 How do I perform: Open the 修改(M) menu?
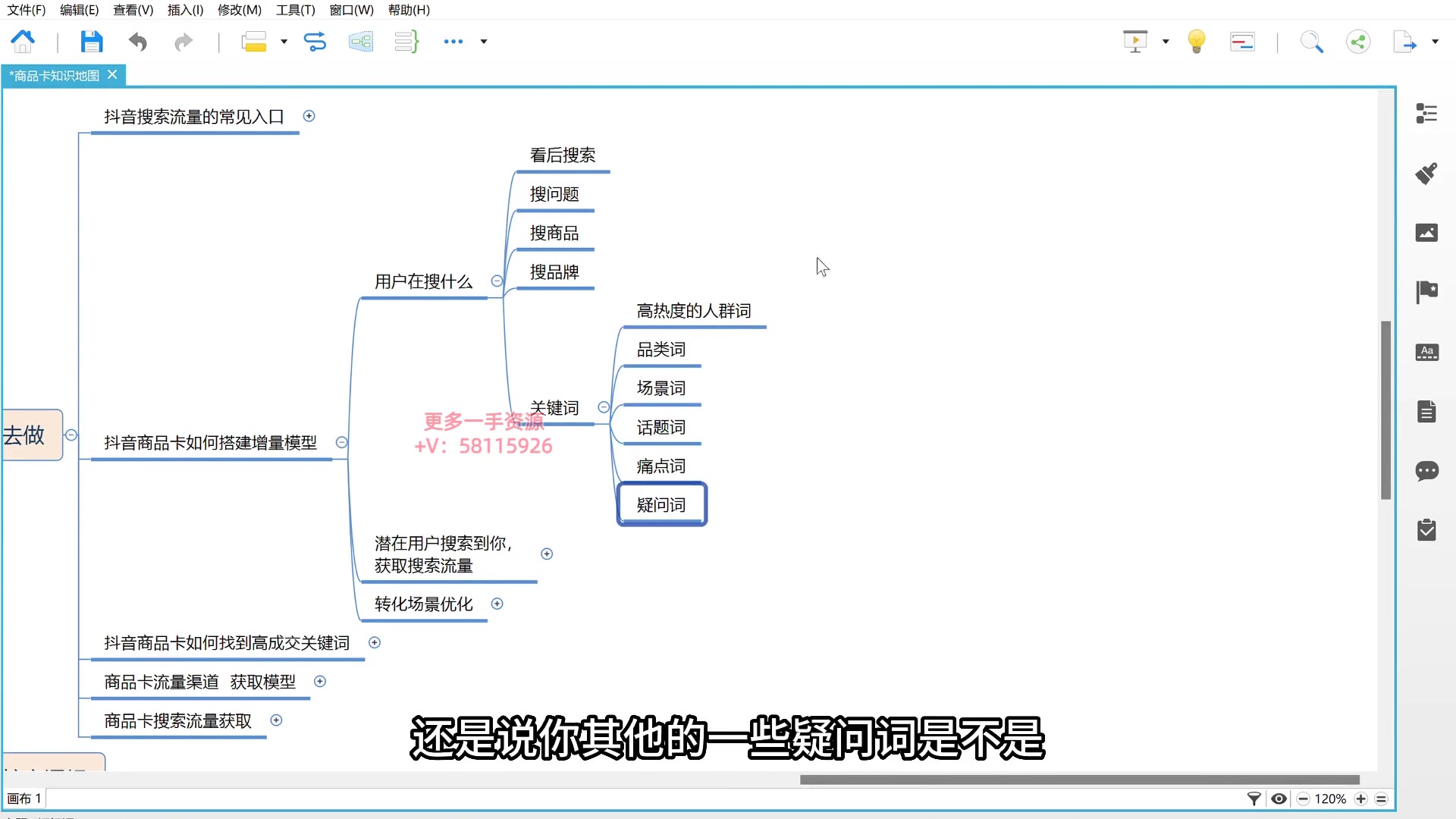pyautogui.click(x=239, y=10)
